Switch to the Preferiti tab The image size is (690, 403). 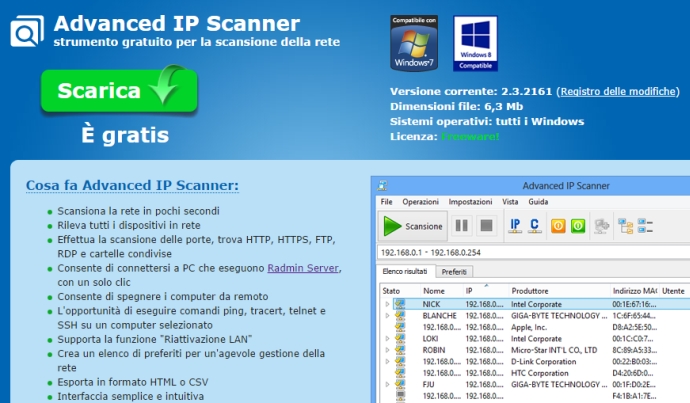454,272
